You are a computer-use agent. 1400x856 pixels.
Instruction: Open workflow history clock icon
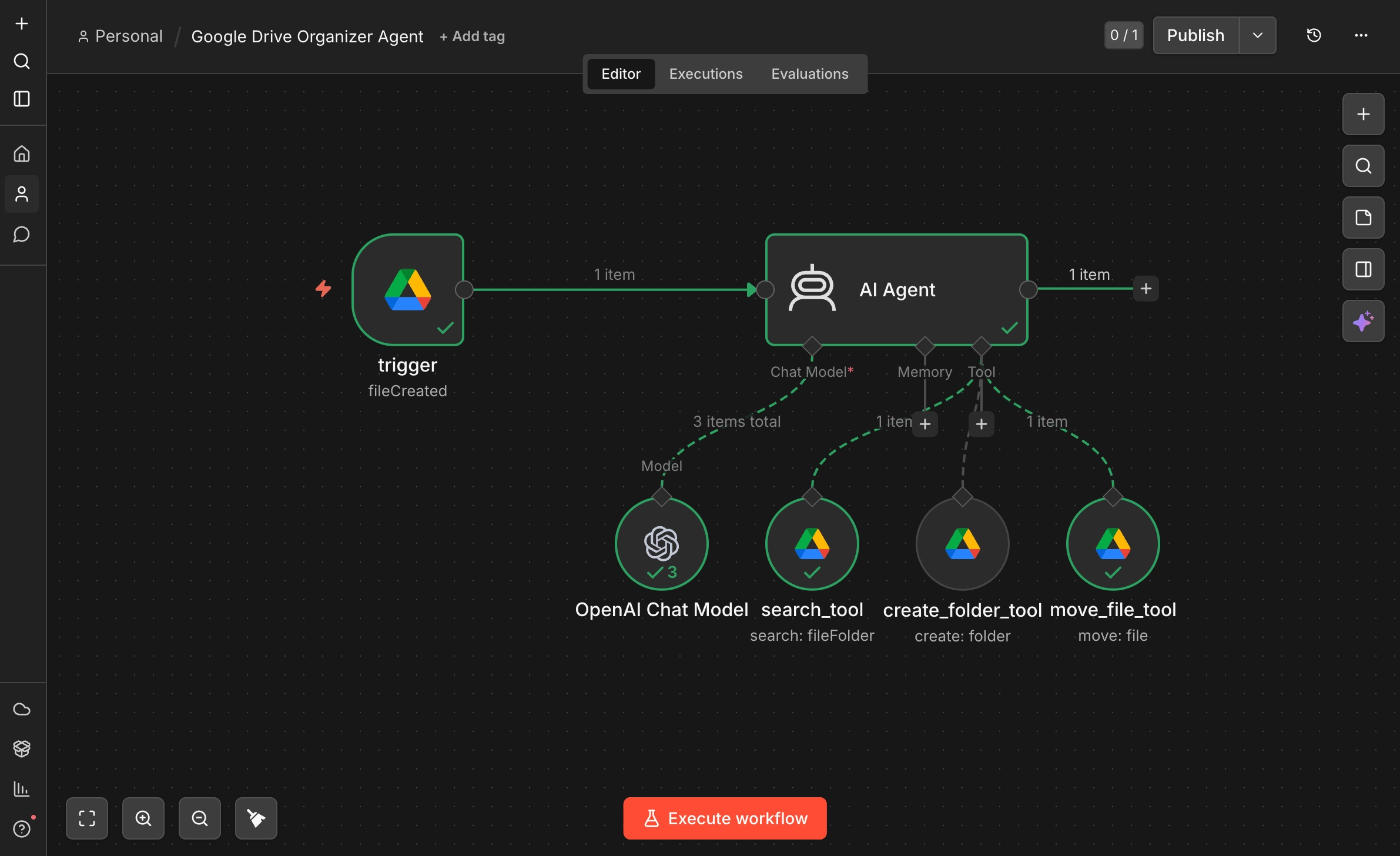tap(1314, 35)
